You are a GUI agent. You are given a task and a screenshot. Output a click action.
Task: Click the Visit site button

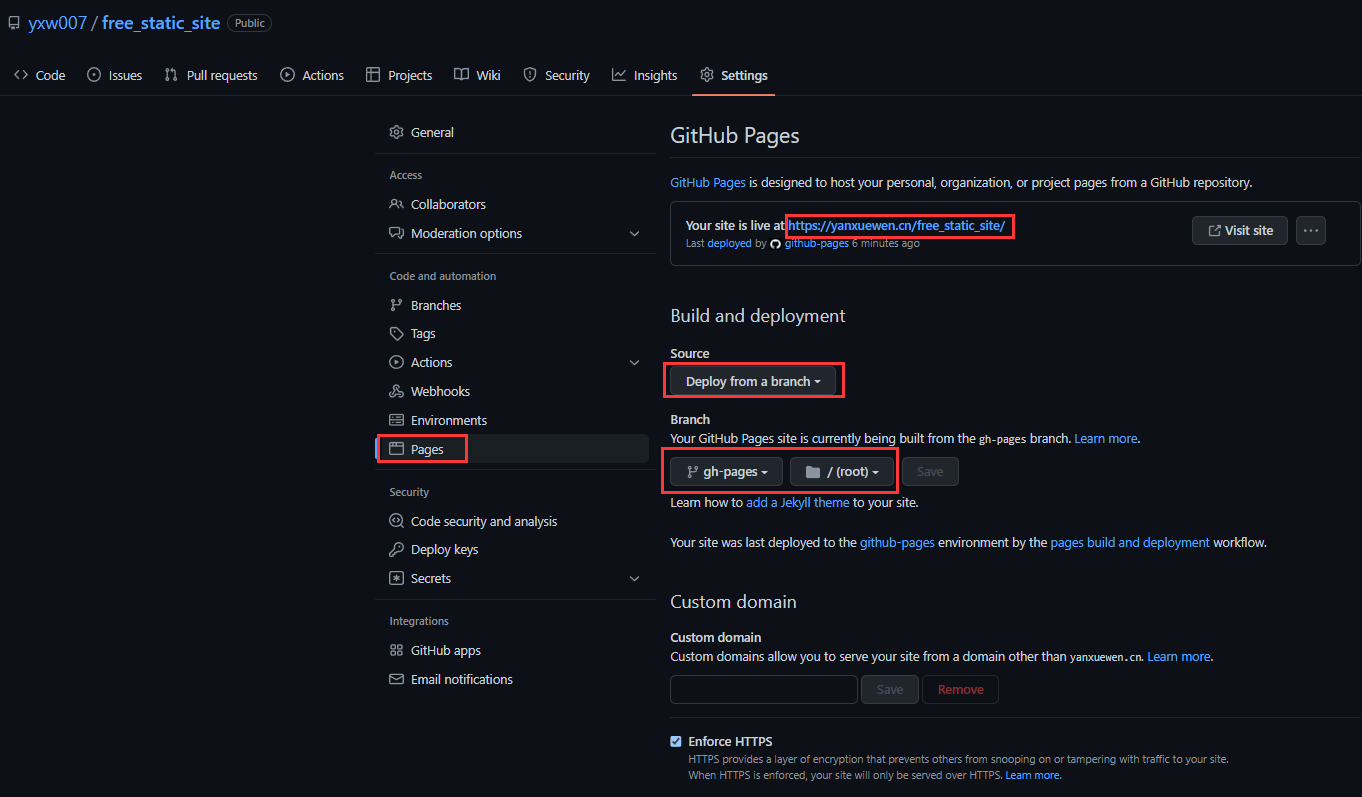point(1240,230)
